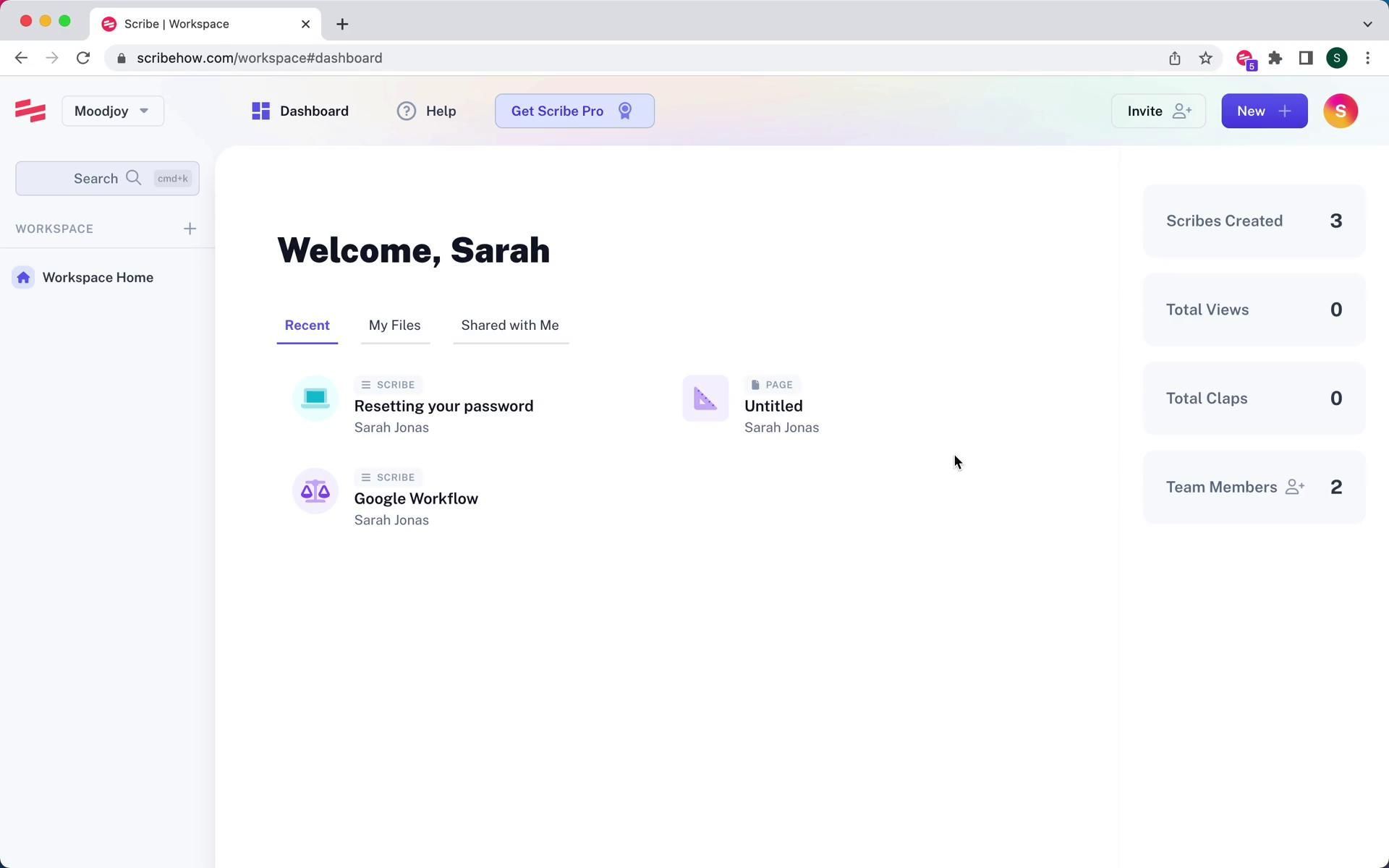Click the Workspace Home house icon
This screenshot has height=868, width=1389.
[x=22, y=277]
